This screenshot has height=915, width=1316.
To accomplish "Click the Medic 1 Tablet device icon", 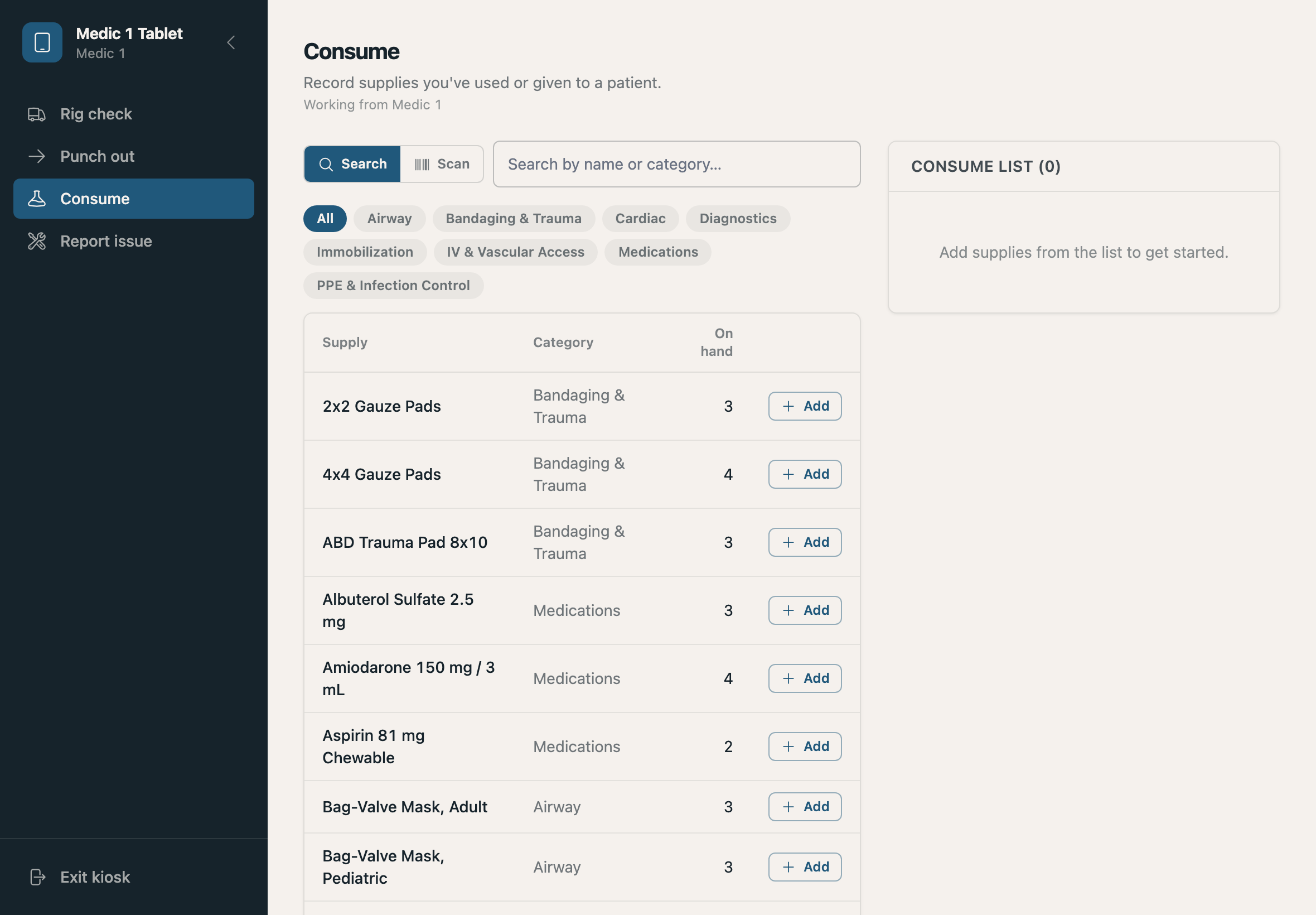I will tap(42, 42).
